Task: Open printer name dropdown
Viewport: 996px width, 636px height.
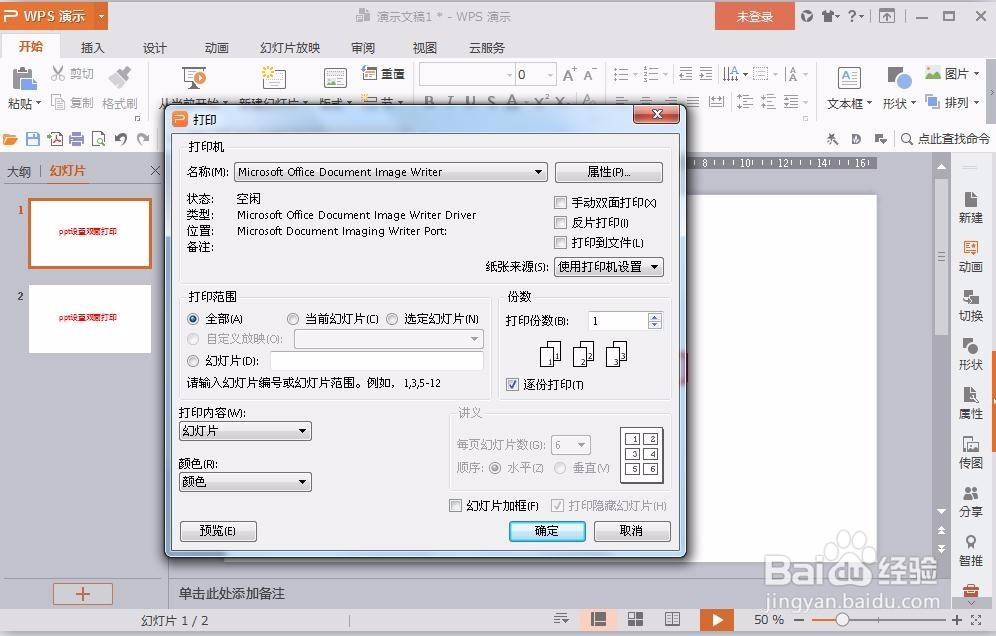Action: click(538, 172)
